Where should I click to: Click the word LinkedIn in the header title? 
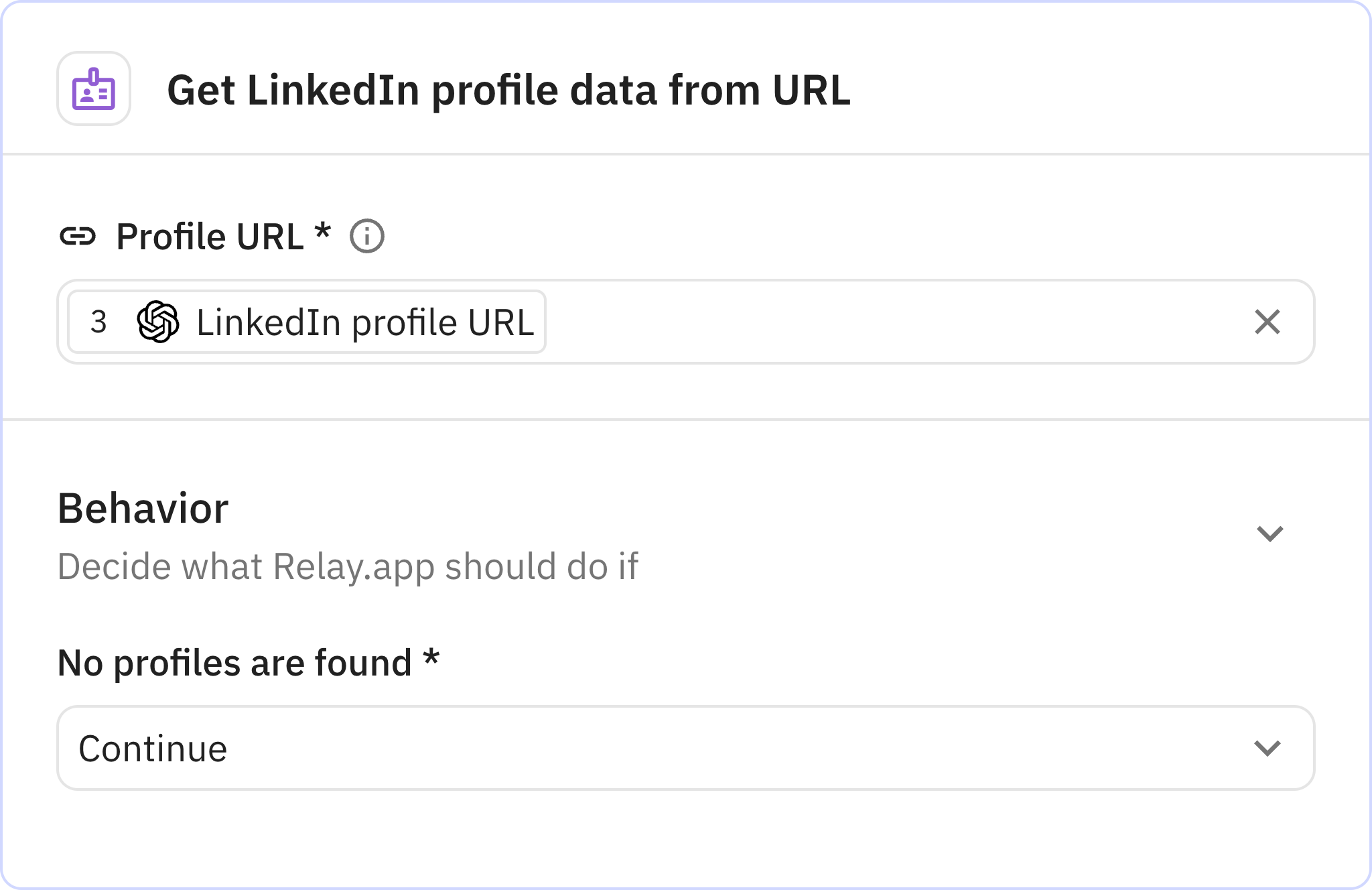pos(333,90)
